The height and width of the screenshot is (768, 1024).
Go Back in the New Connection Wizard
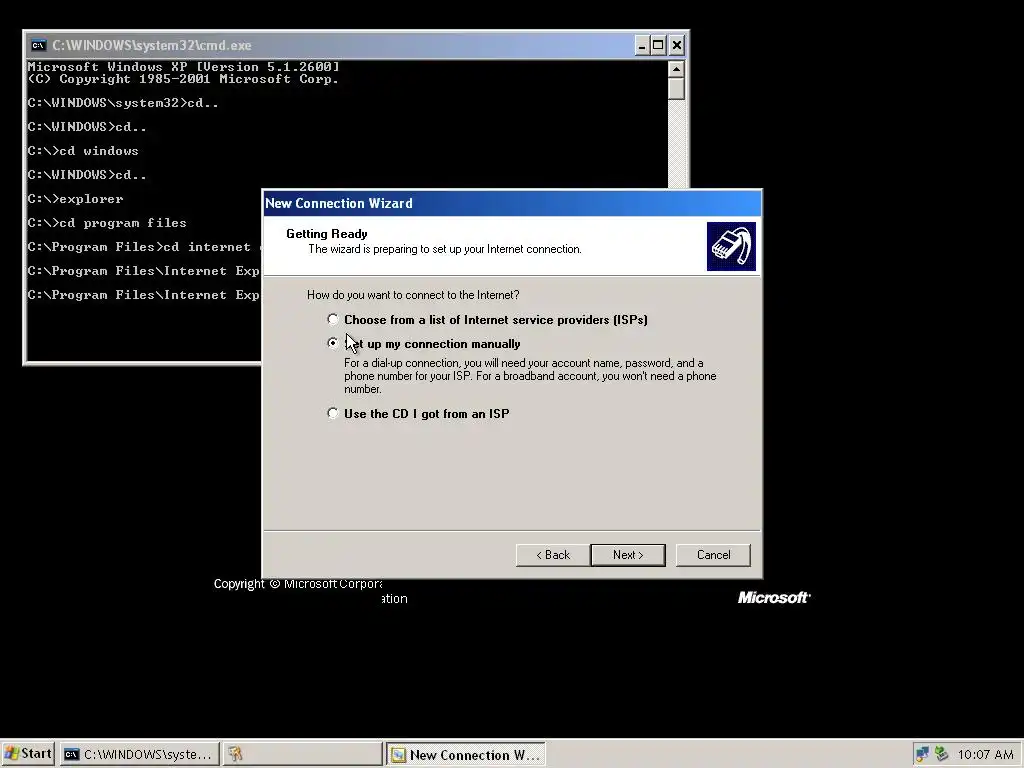(x=552, y=554)
